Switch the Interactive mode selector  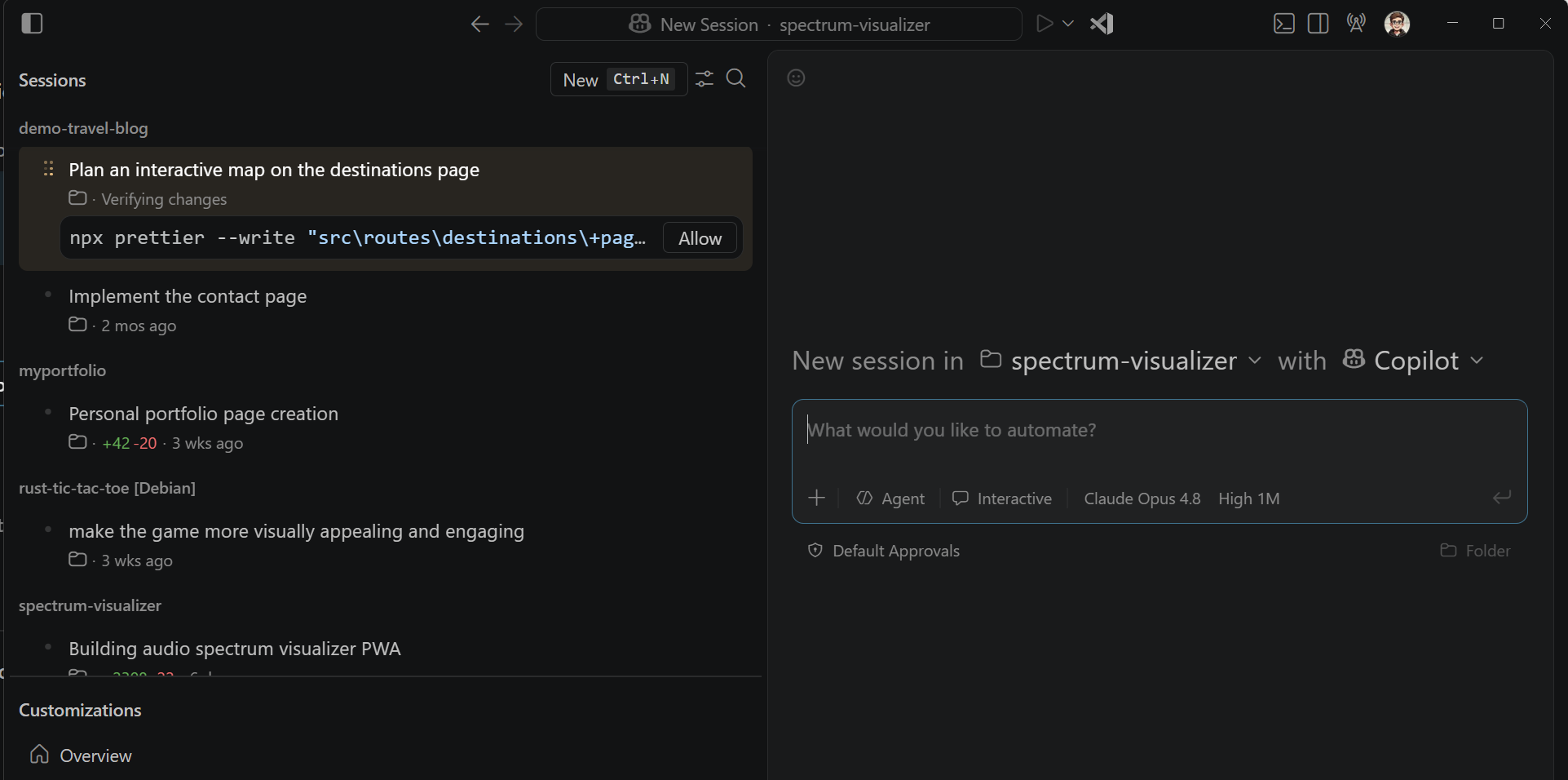click(x=1002, y=499)
